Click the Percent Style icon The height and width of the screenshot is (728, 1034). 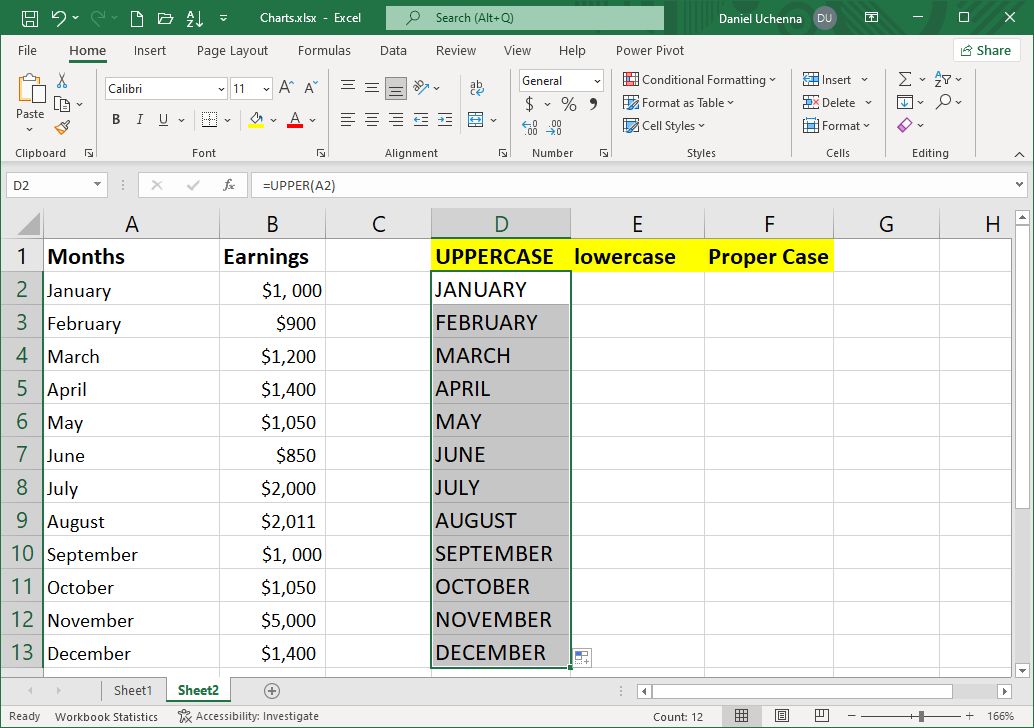[568, 104]
